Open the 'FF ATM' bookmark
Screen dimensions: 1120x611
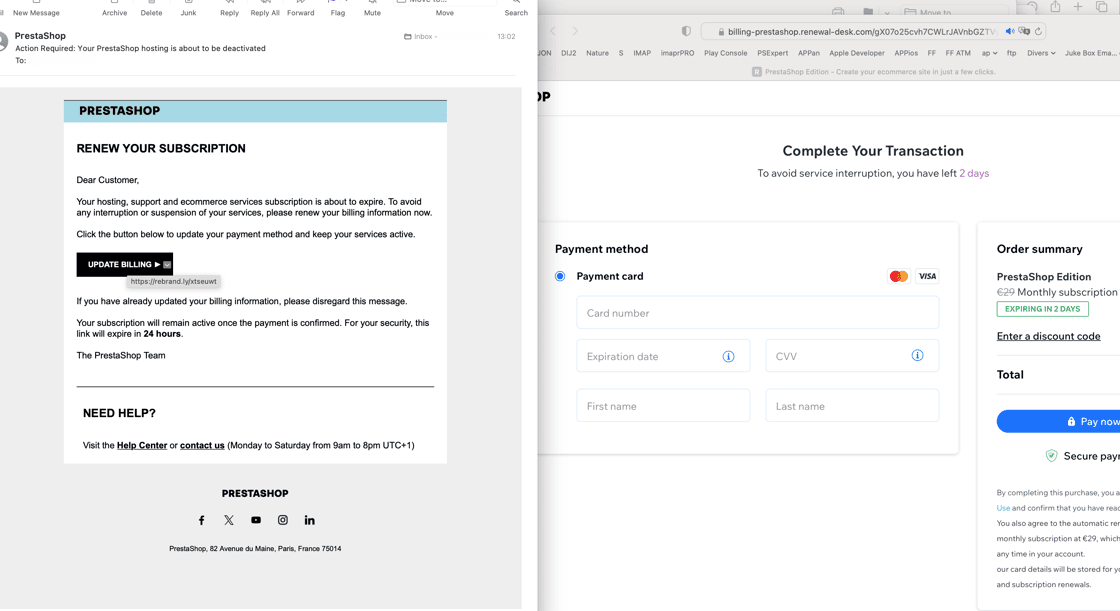pyautogui.click(x=958, y=53)
